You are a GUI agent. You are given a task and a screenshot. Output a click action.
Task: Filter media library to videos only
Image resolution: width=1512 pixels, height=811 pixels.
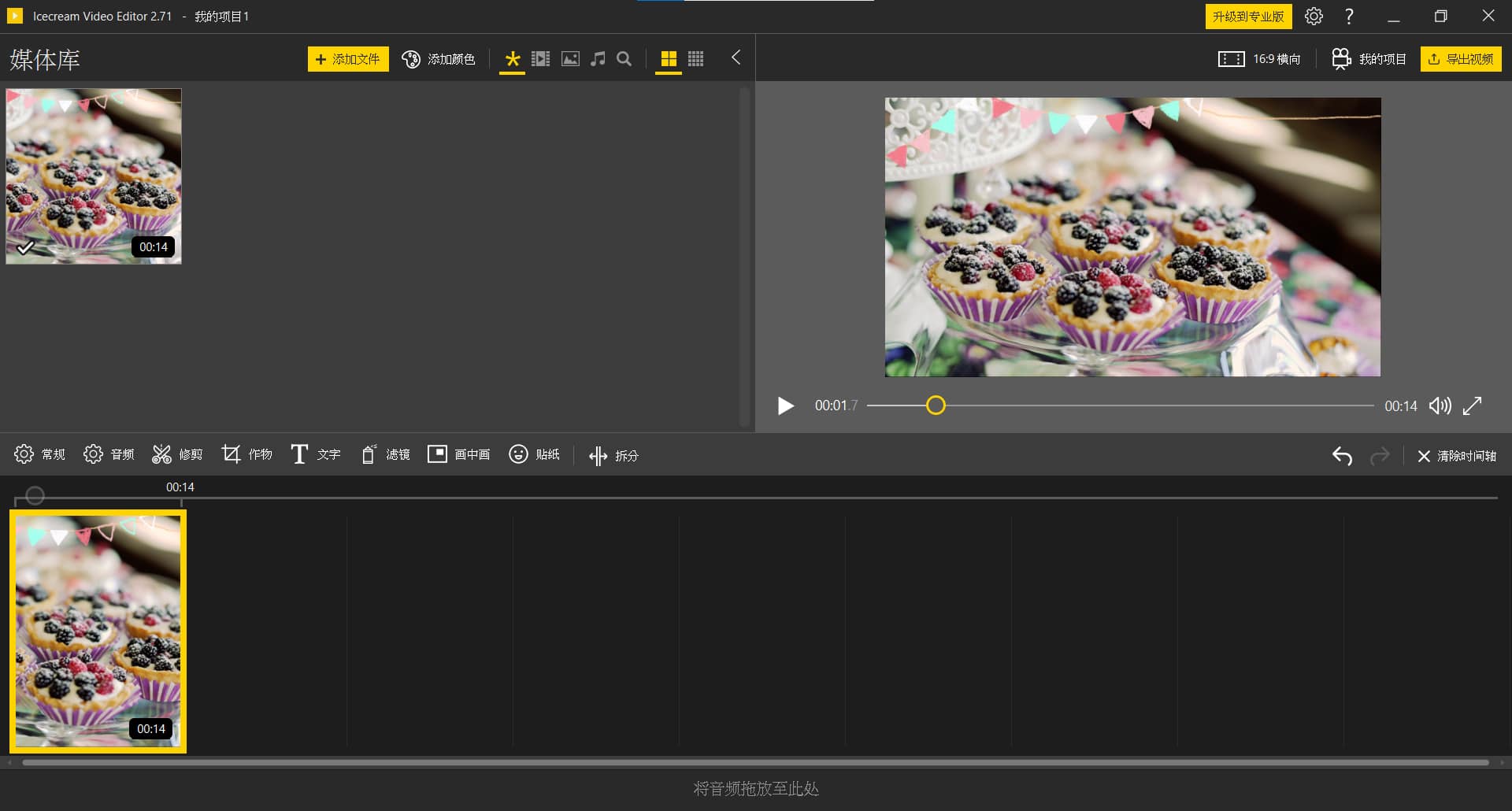540,58
